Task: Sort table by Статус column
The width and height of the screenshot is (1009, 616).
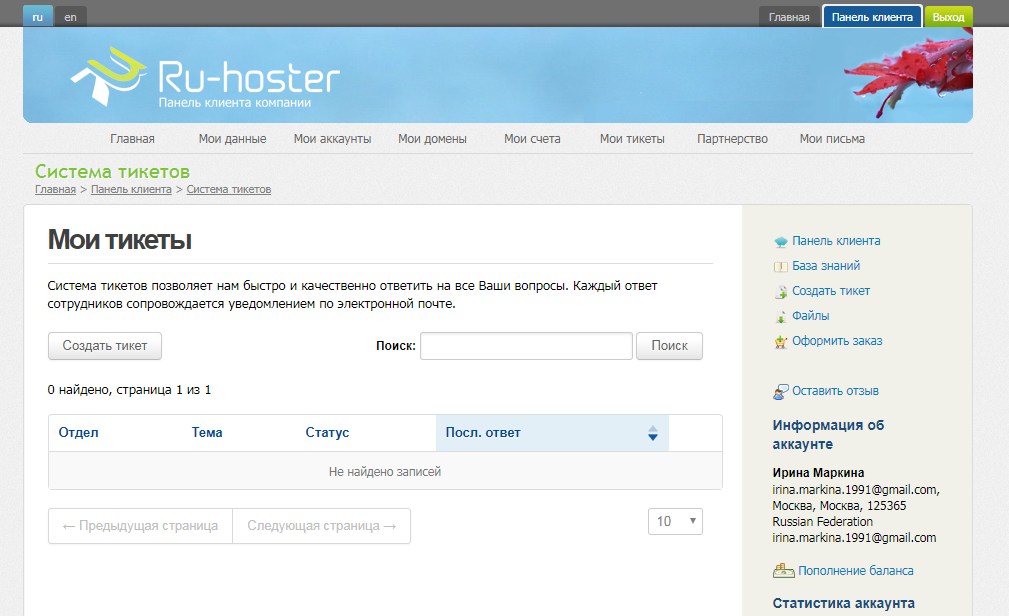Action: 327,433
